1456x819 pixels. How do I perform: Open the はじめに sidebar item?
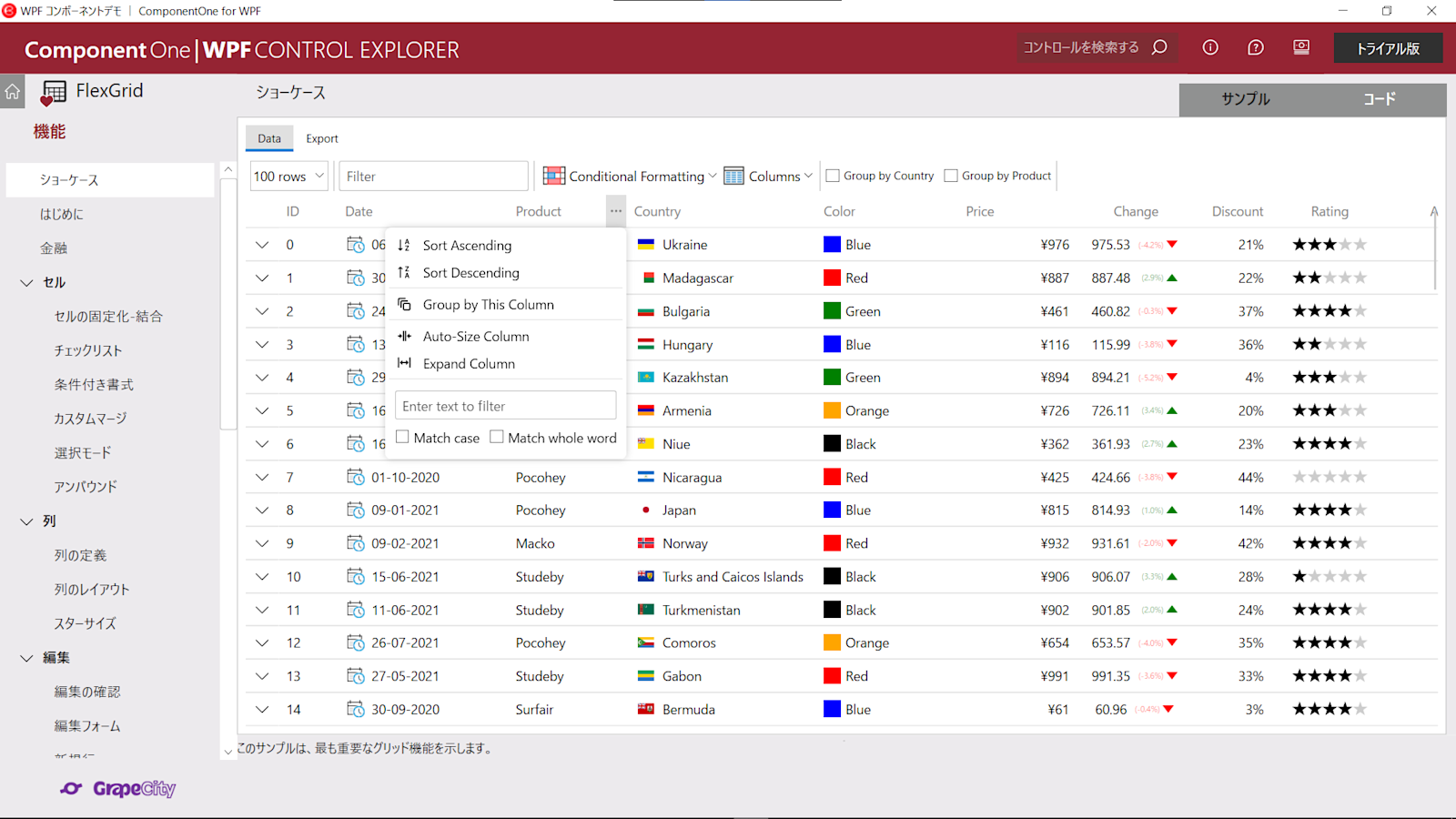[x=61, y=214]
